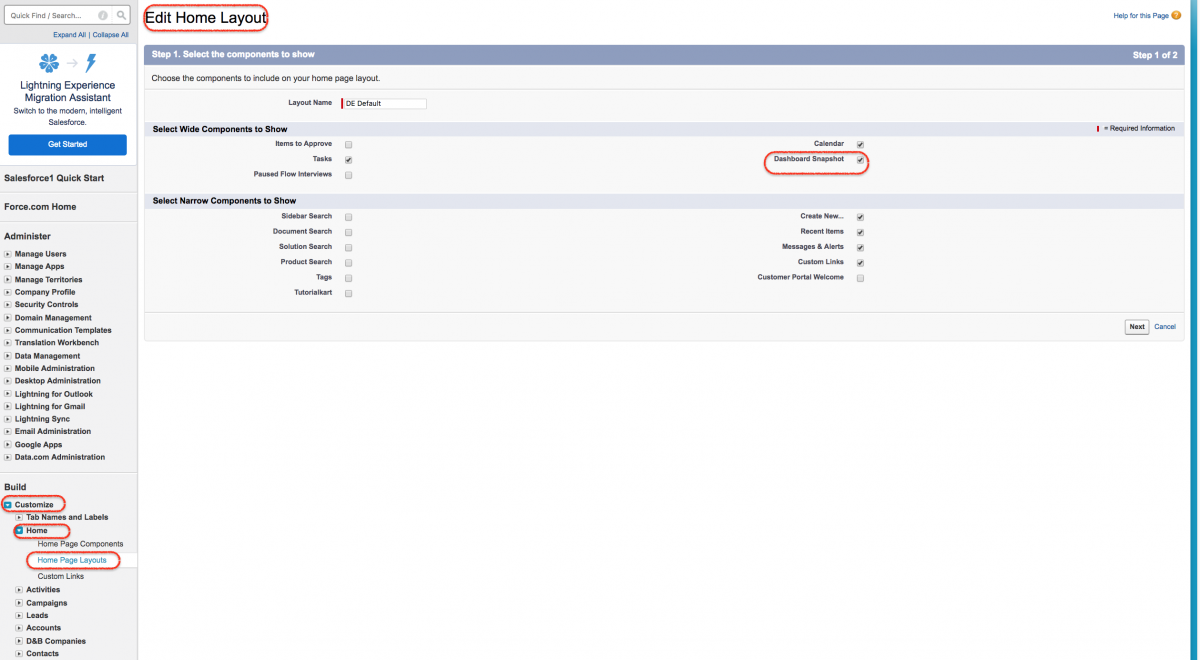
Task: Click the Lightning Experience migration icon
Action: [x=67, y=64]
